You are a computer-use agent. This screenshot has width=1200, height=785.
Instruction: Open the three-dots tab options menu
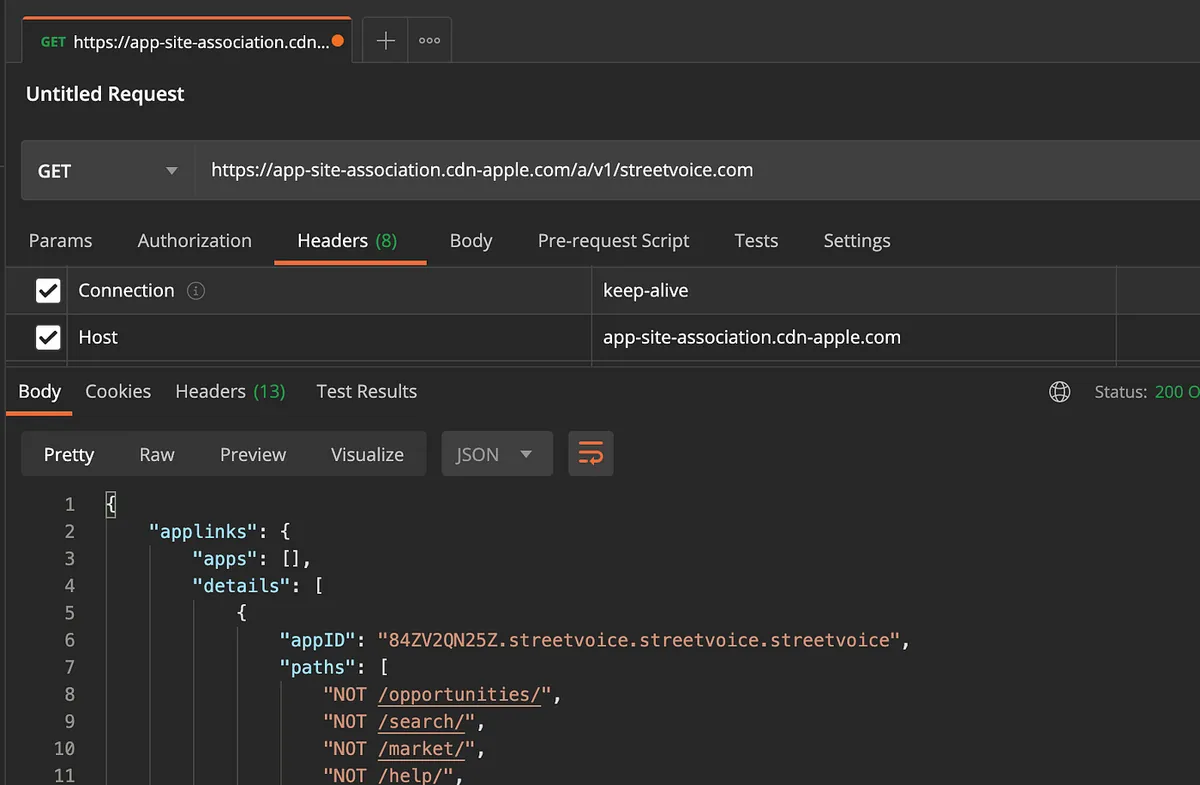pos(429,41)
